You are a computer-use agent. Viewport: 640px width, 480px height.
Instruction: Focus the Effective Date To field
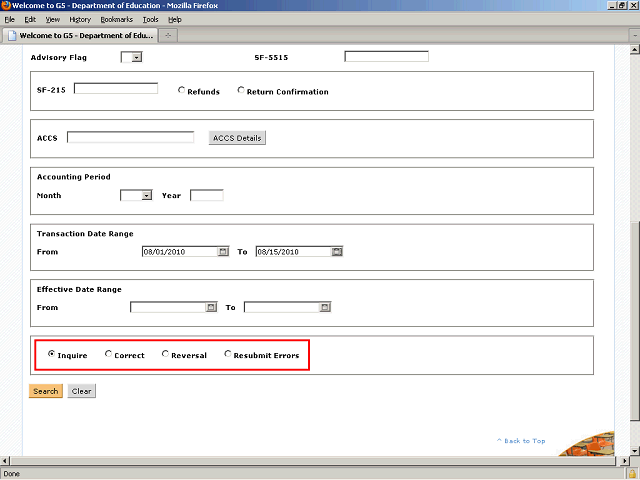pyautogui.click(x=282, y=307)
